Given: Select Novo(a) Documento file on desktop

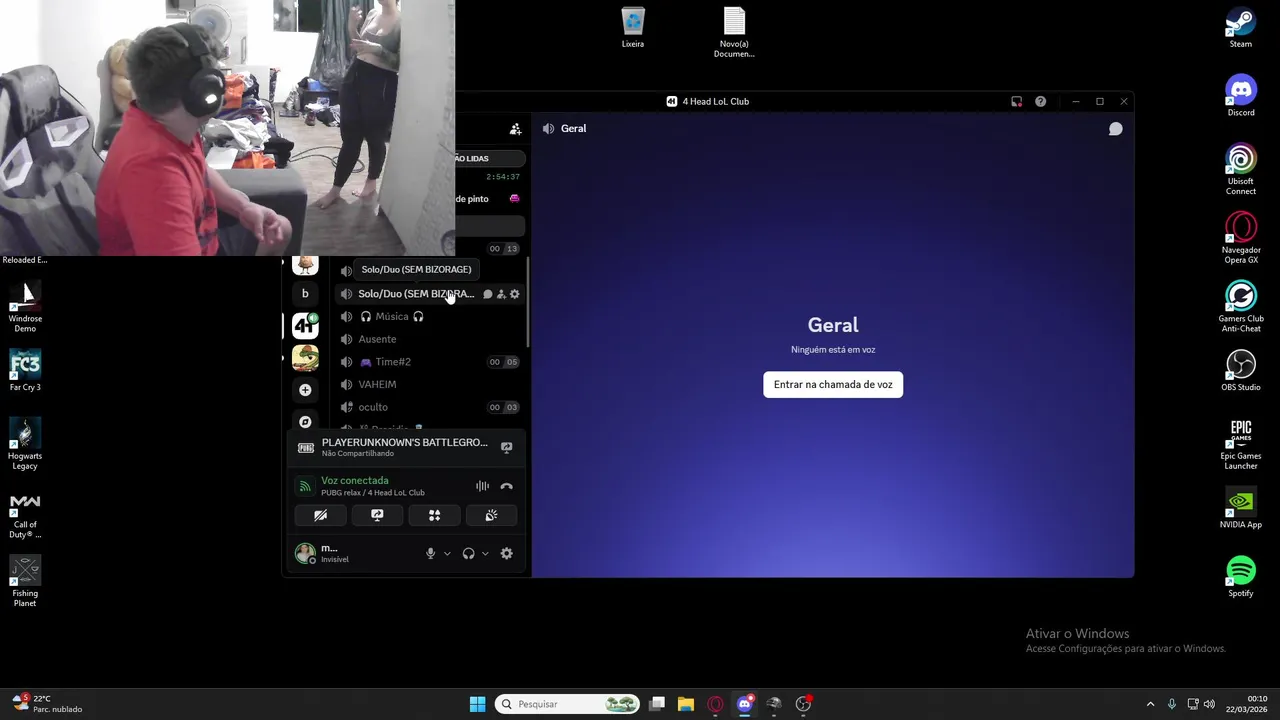Looking at the screenshot, I should pos(734,33).
